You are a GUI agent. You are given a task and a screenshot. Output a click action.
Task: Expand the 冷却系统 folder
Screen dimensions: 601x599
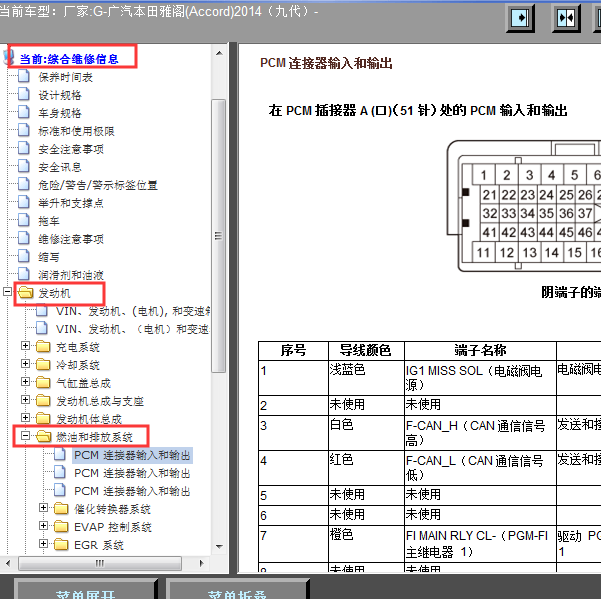(25, 363)
